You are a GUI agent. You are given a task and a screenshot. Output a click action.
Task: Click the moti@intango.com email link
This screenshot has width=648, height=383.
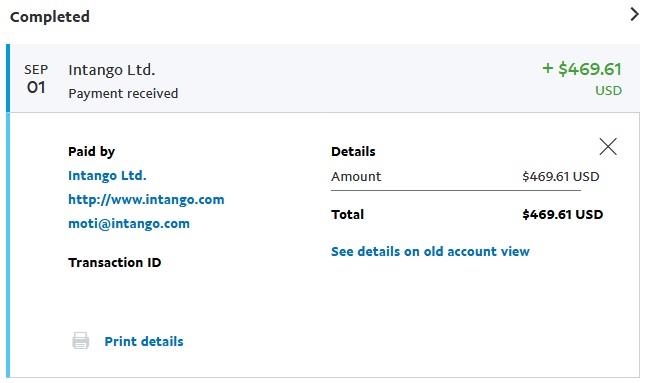click(x=129, y=224)
